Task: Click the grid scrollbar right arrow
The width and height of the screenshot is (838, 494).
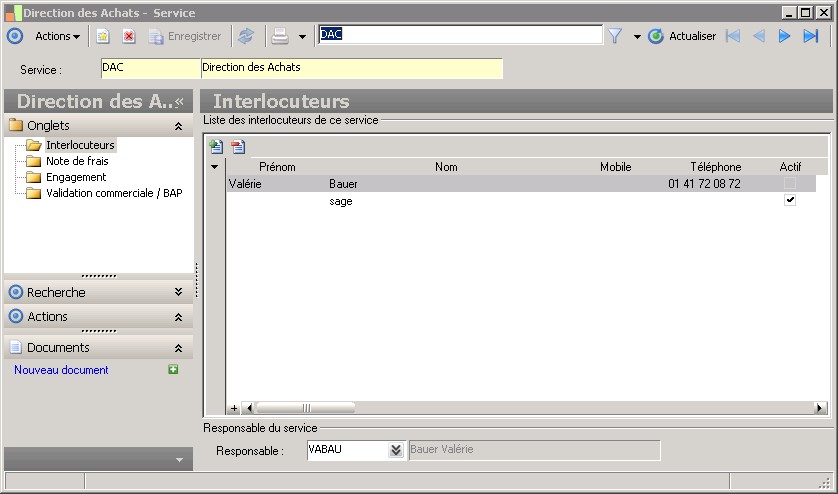Action: 819,408
